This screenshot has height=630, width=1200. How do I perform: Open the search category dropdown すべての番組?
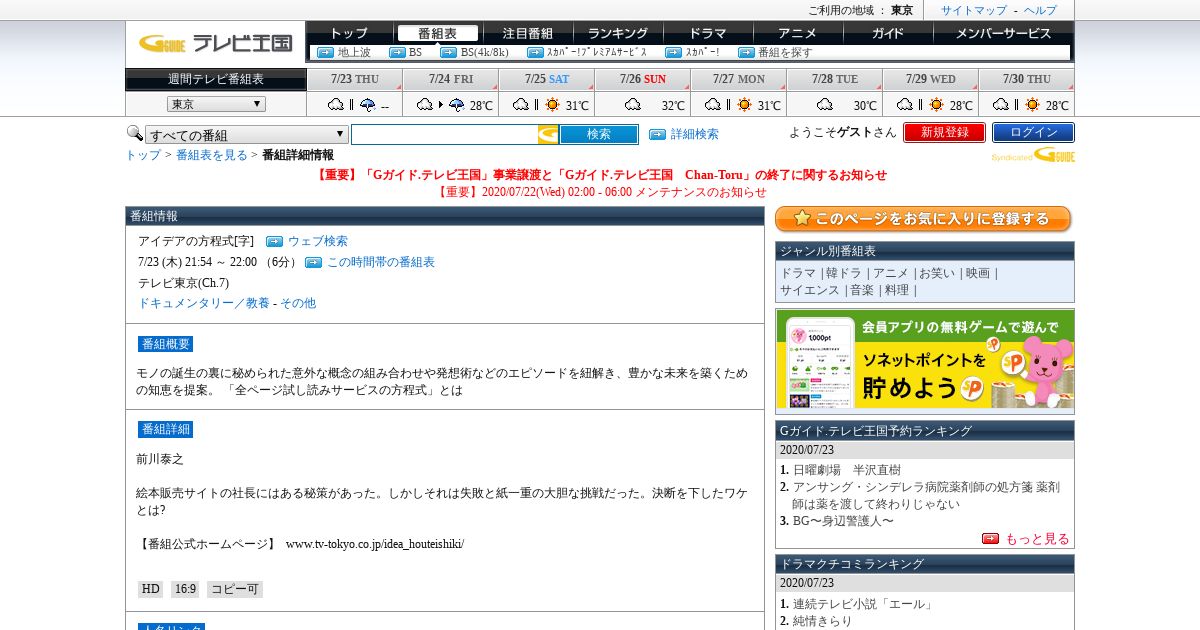tap(246, 135)
